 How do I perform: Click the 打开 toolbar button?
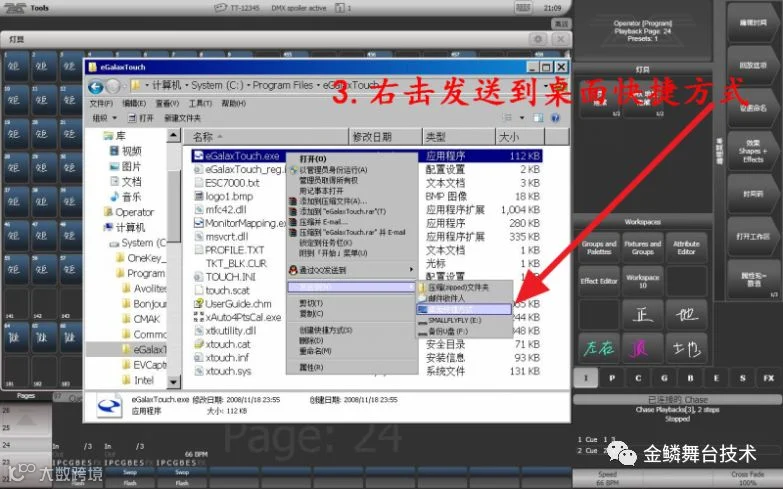[141, 118]
